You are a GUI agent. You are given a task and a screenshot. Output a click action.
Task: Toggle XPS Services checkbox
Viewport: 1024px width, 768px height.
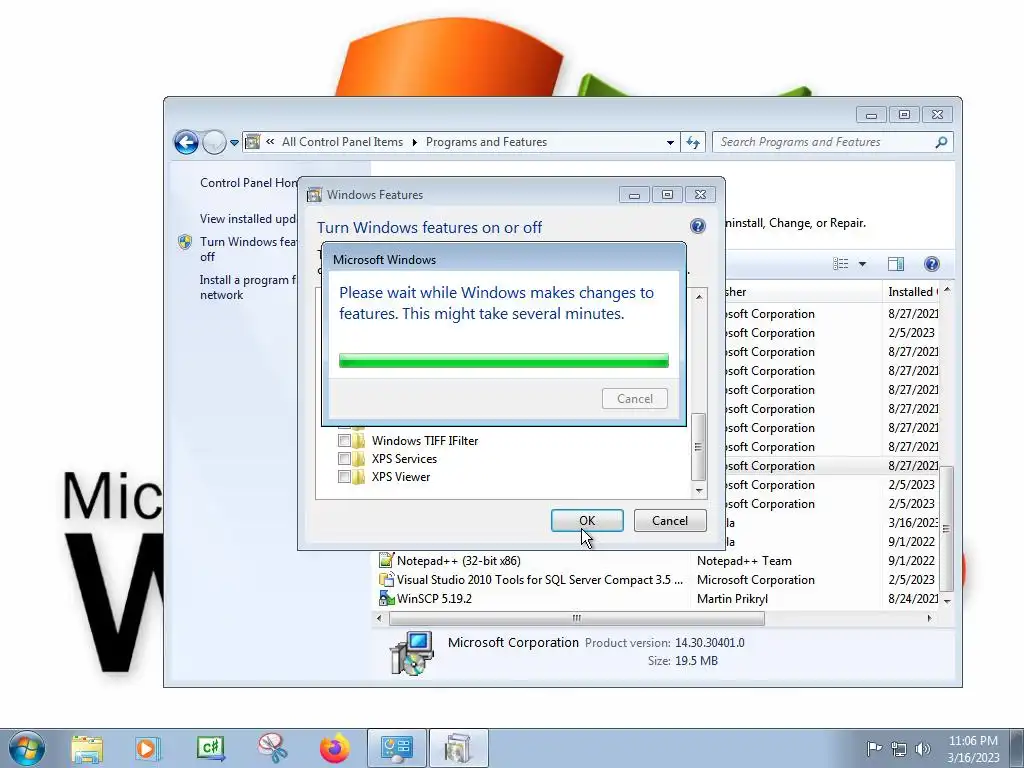(x=344, y=458)
